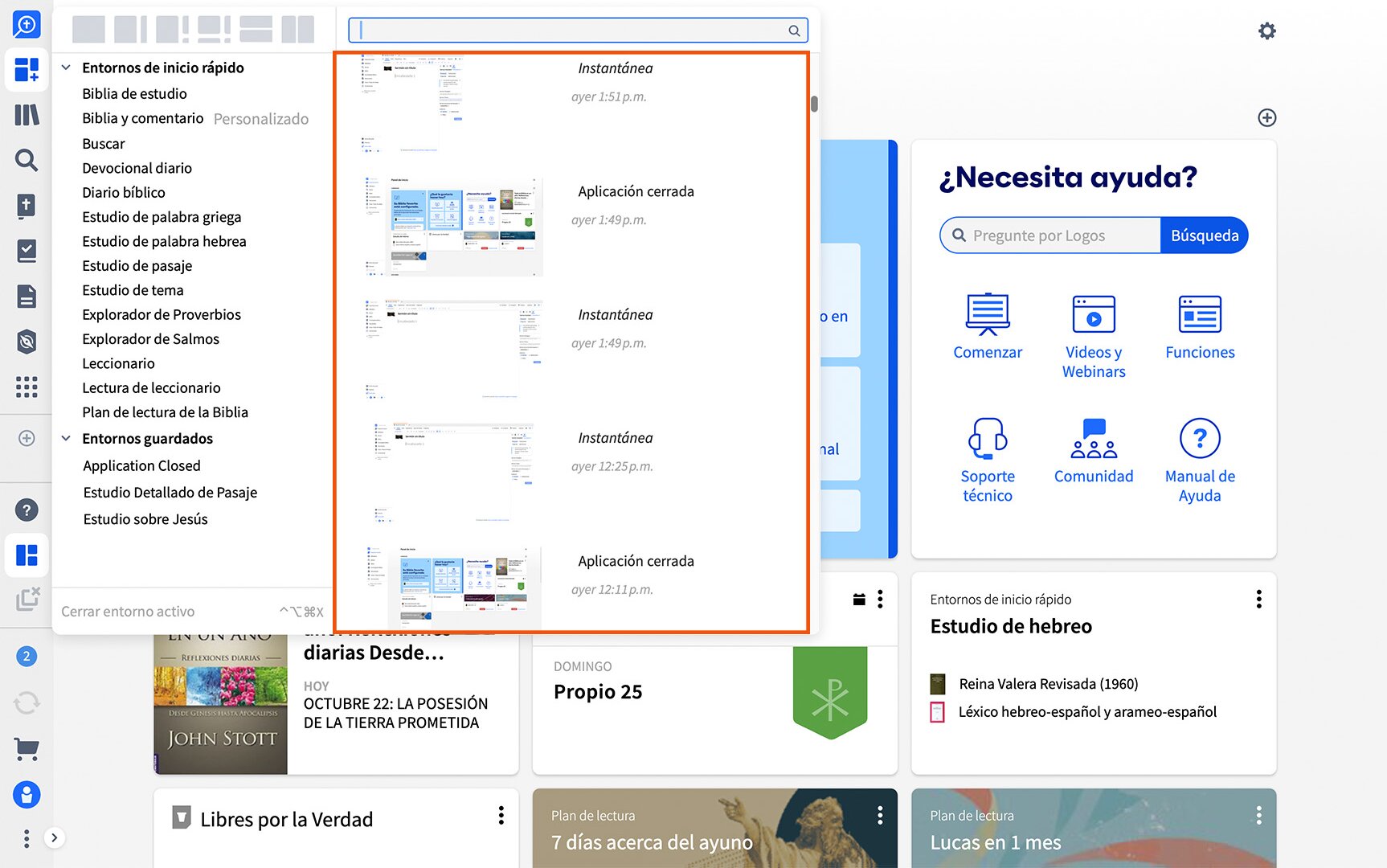1387x868 pixels.
Task: Open the shield sidebar icon
Action: point(27,342)
